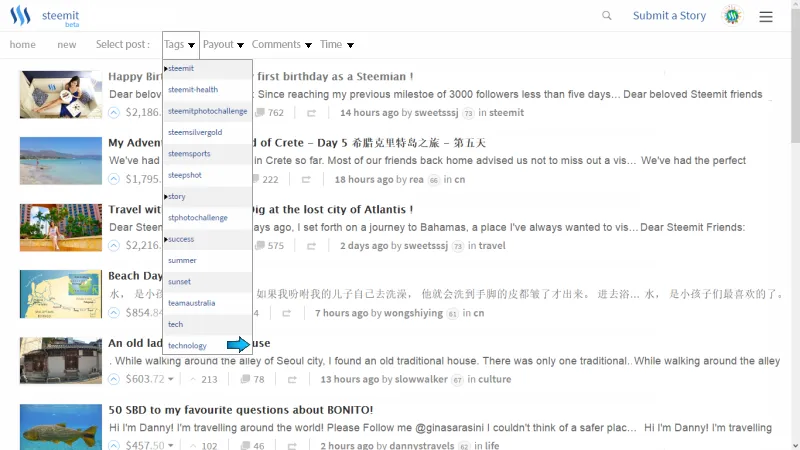Upvote the Crete Day 5 post
The width and height of the screenshot is (800, 450).
click(x=114, y=179)
